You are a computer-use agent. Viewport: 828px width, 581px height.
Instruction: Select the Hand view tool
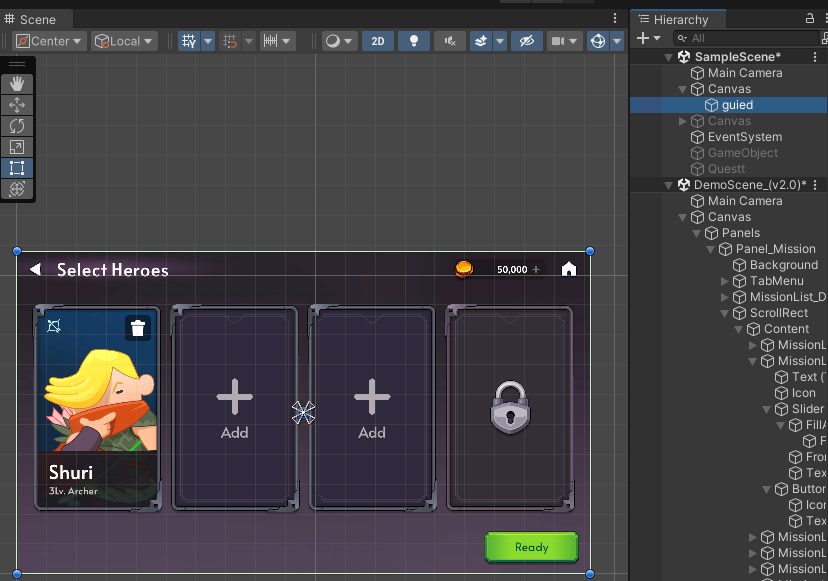[17, 84]
